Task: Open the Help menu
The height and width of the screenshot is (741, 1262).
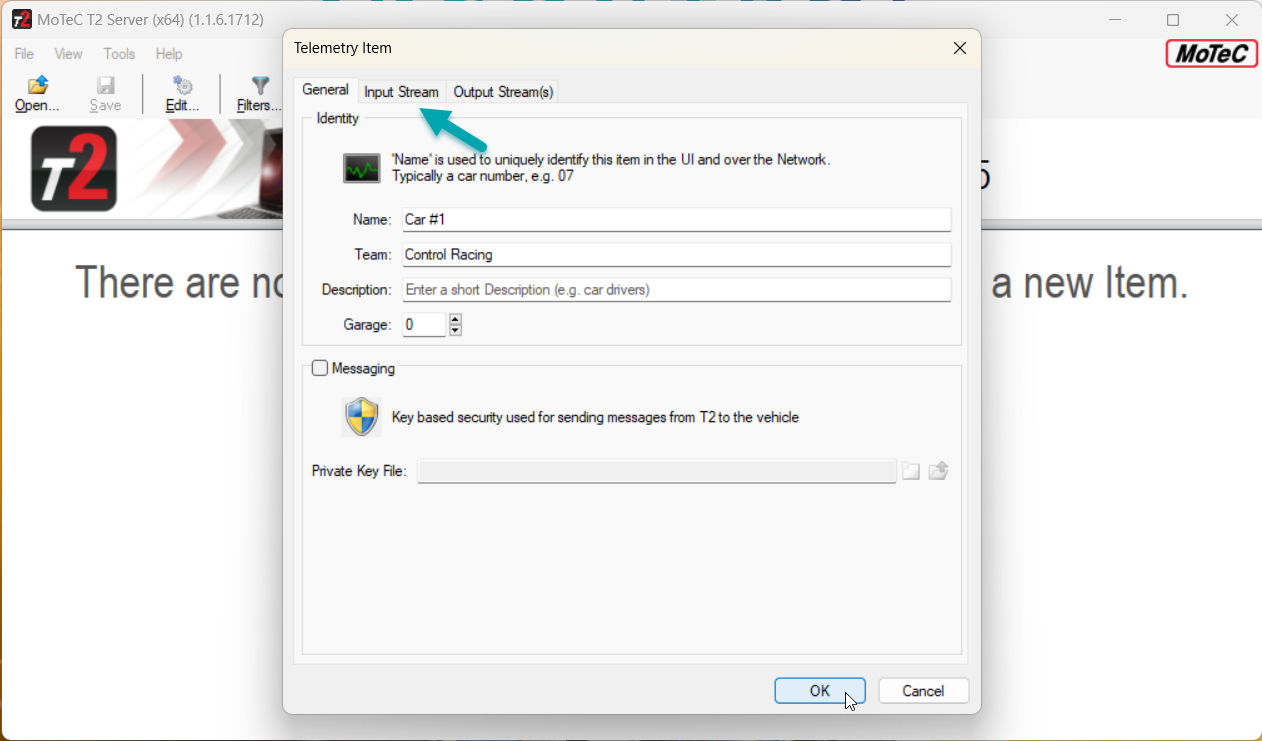Action: (169, 54)
